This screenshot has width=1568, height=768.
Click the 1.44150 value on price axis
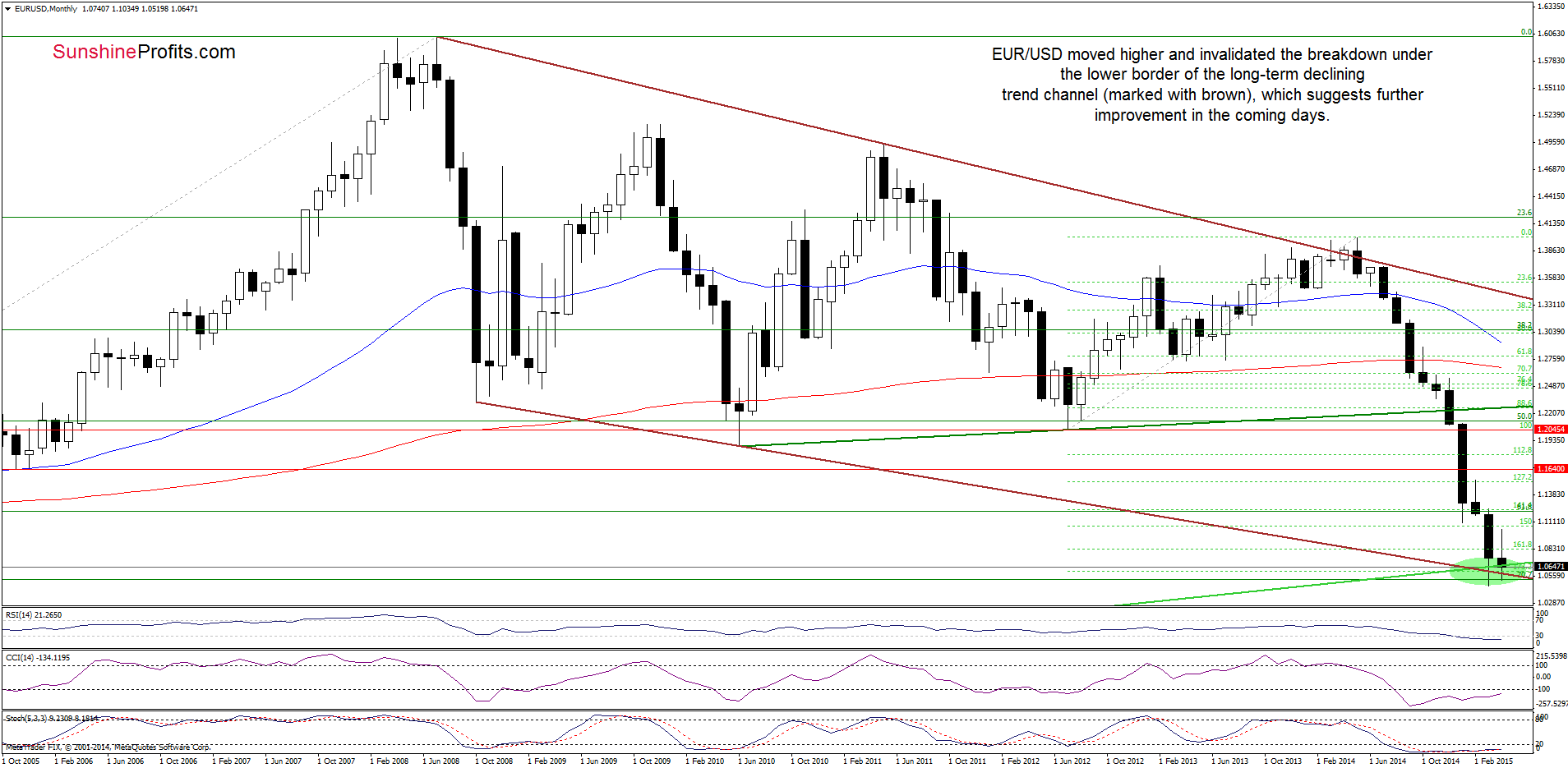[x=1551, y=196]
